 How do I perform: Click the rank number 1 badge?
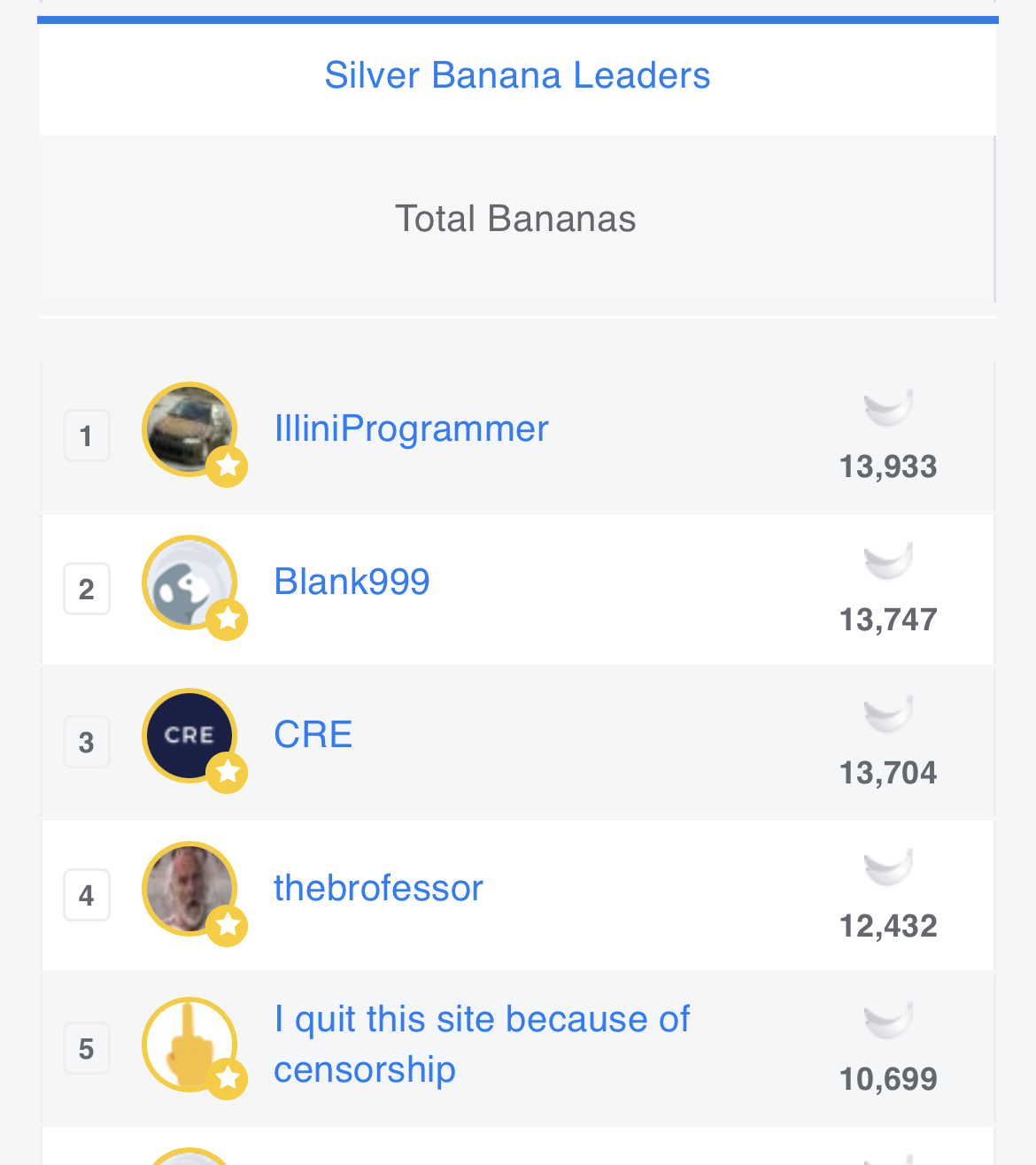(87, 436)
